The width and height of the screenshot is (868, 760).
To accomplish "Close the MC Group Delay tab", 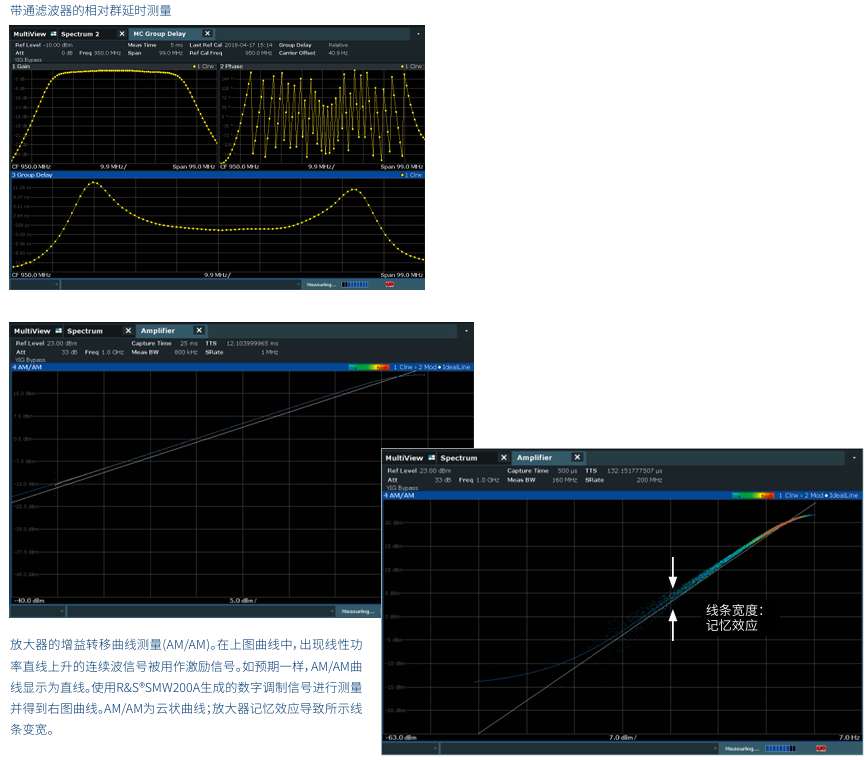I will 207,33.
